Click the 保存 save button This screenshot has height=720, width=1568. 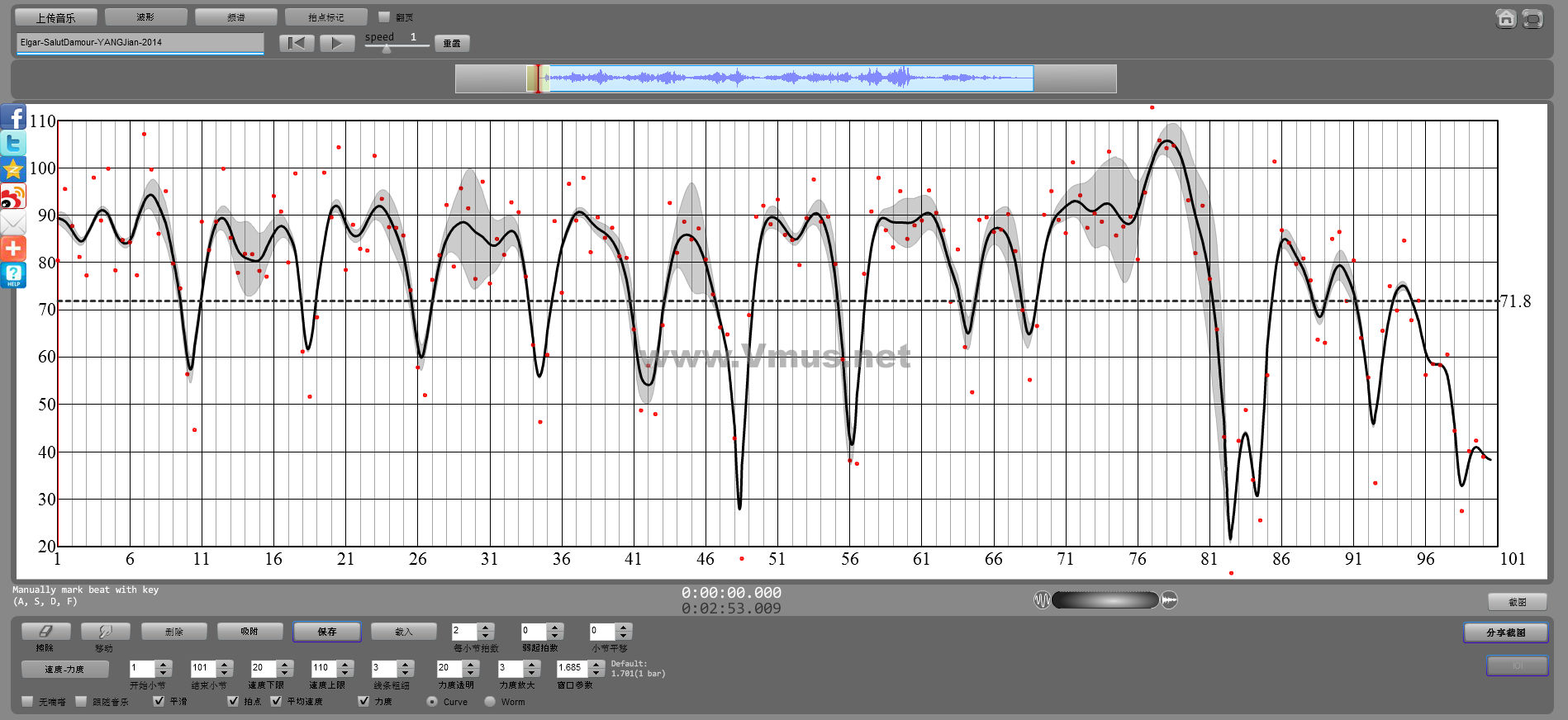[327, 632]
